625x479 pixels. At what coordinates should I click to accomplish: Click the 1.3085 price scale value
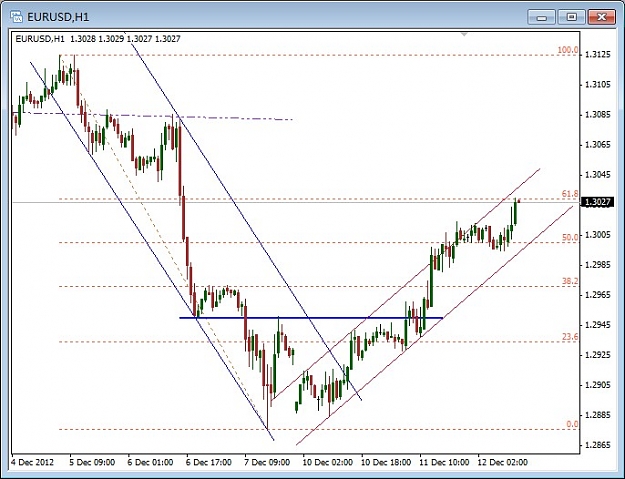[597, 115]
